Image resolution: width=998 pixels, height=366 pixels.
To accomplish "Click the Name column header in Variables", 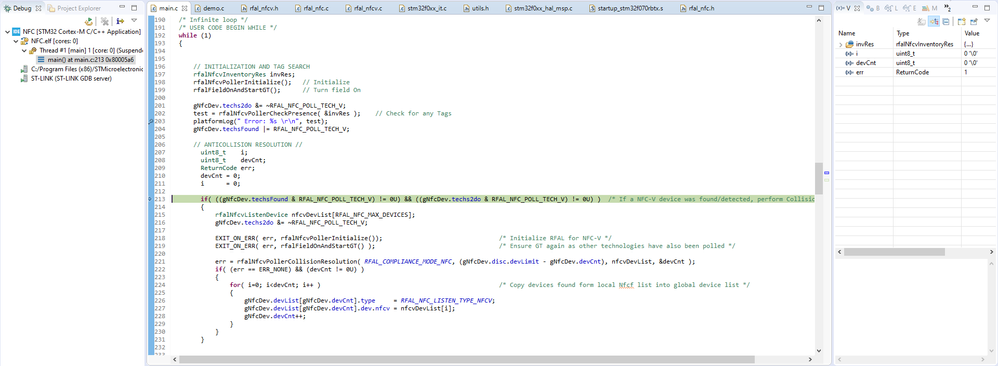I will tap(864, 33).
